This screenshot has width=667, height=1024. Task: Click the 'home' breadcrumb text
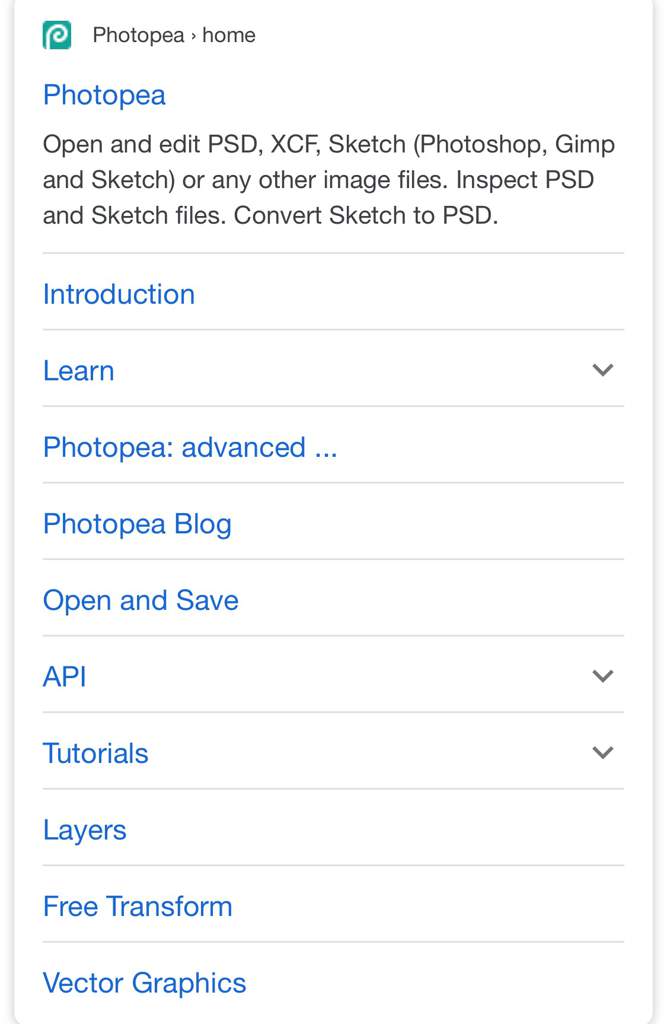(229, 35)
